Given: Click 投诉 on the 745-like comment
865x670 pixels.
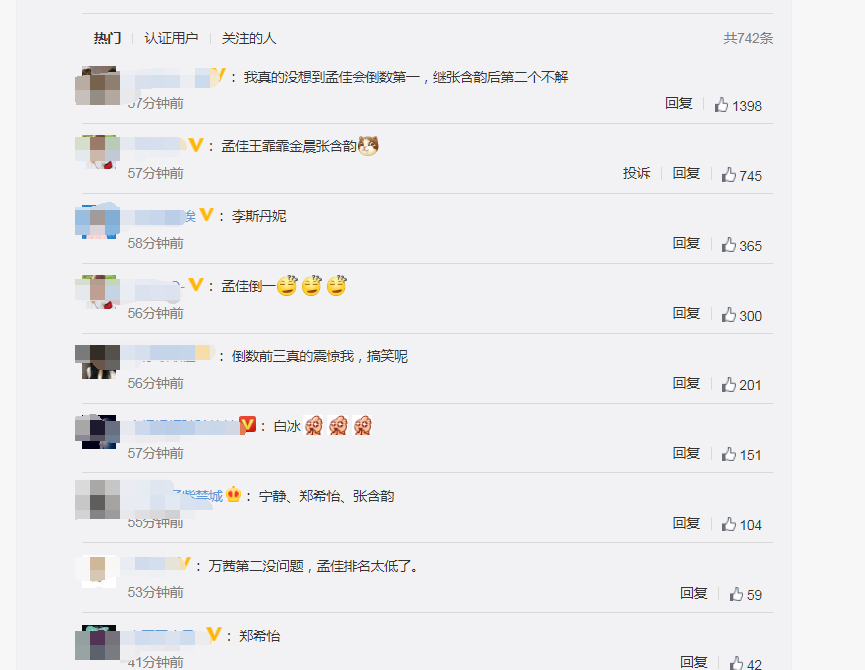Looking at the screenshot, I should click(637, 173).
